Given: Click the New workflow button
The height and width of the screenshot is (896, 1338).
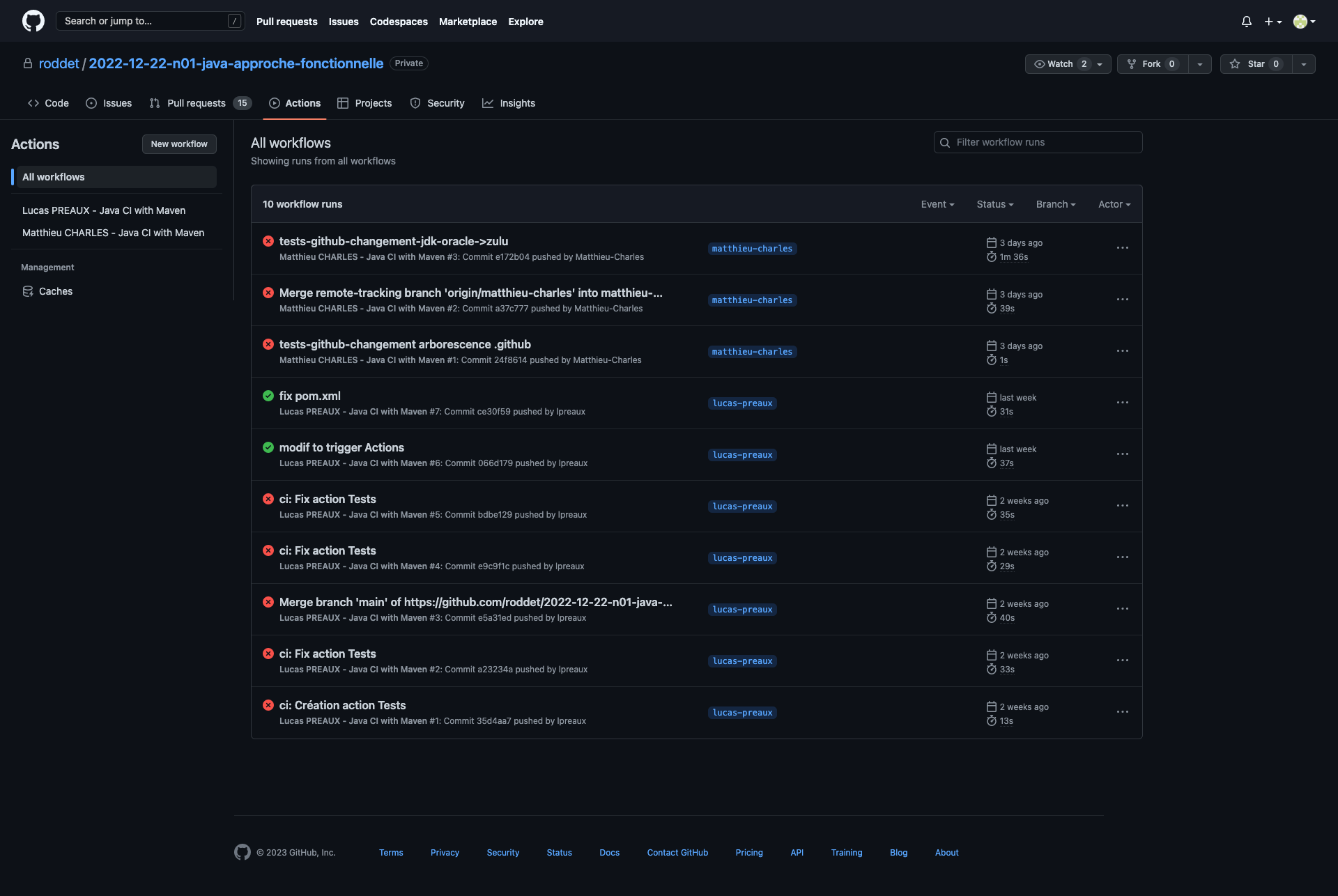Looking at the screenshot, I should [x=179, y=144].
